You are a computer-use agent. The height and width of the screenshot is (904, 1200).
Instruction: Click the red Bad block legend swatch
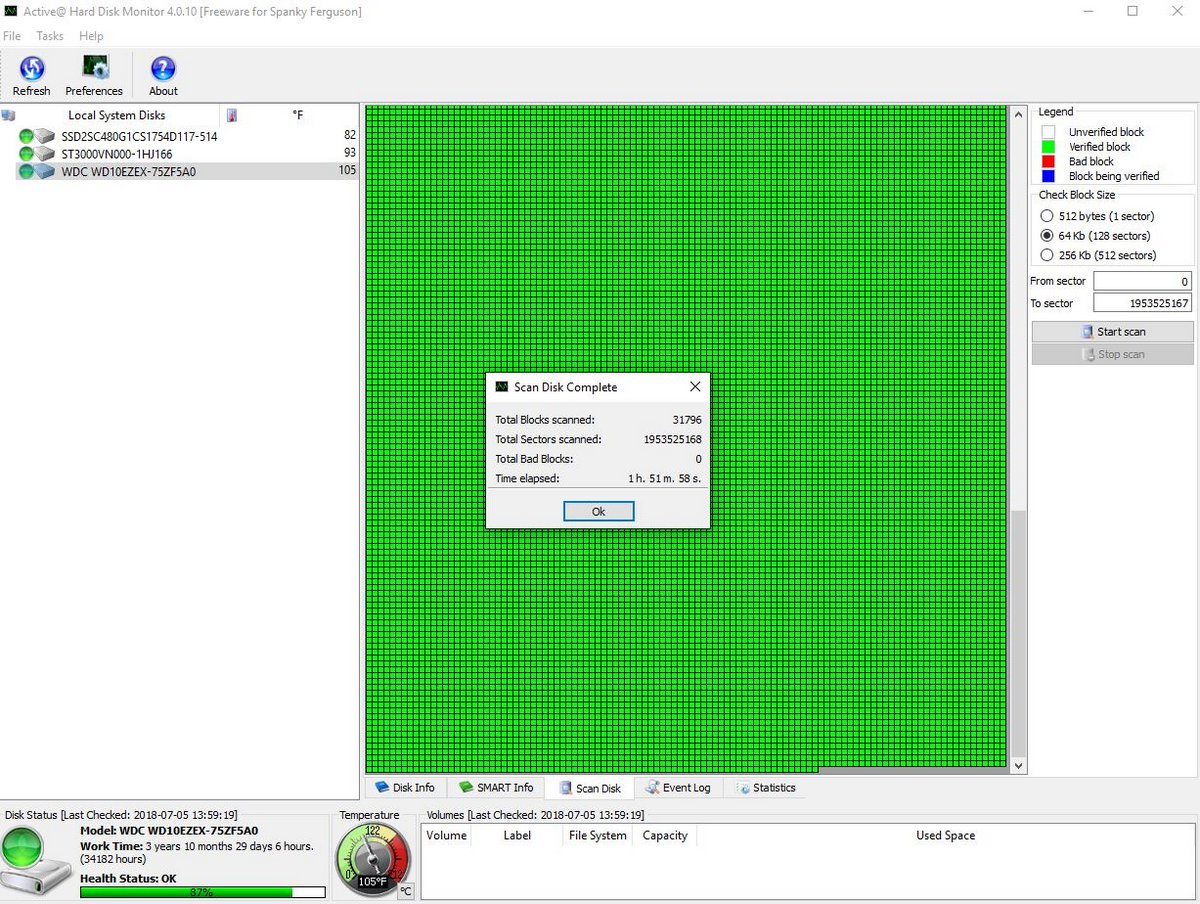(x=1048, y=161)
